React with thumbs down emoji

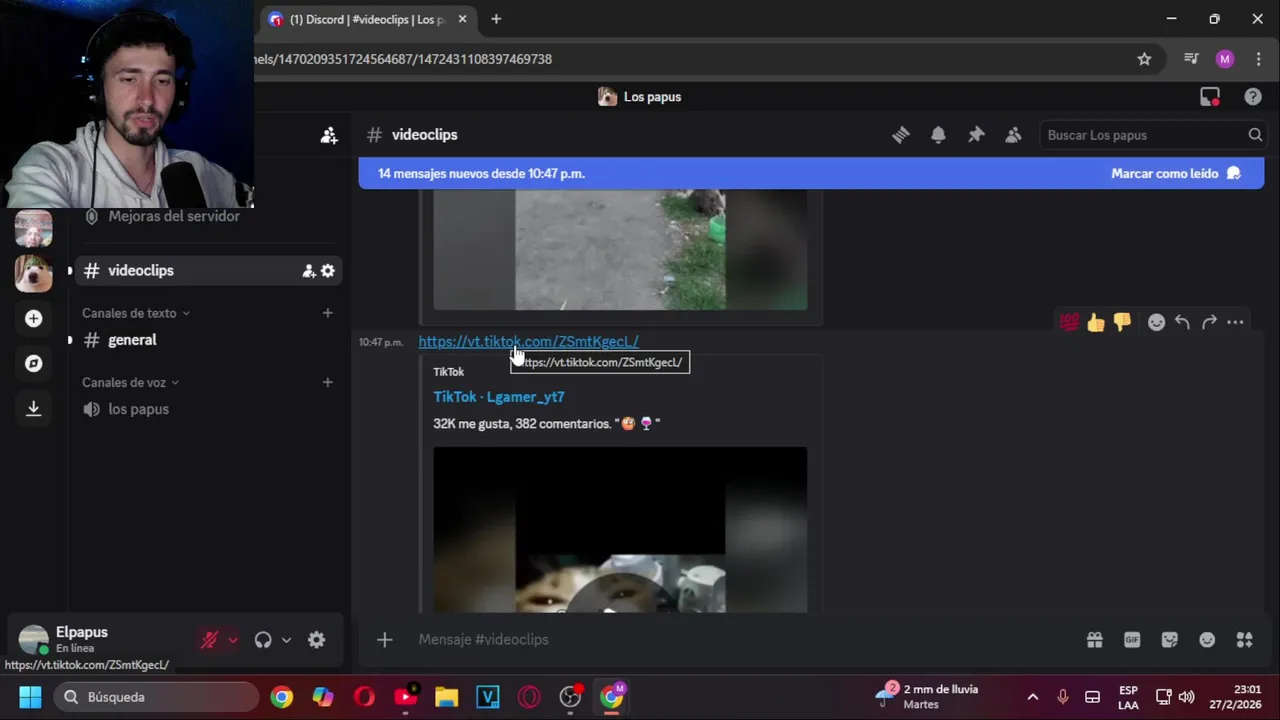[1122, 322]
